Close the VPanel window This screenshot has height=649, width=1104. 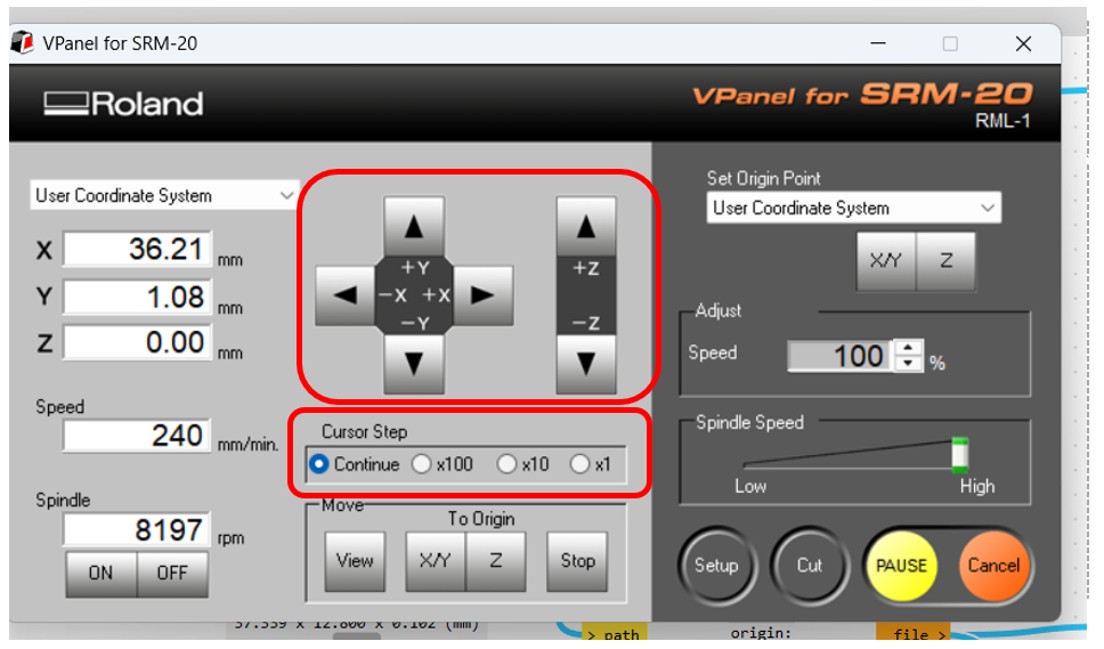pos(1023,44)
